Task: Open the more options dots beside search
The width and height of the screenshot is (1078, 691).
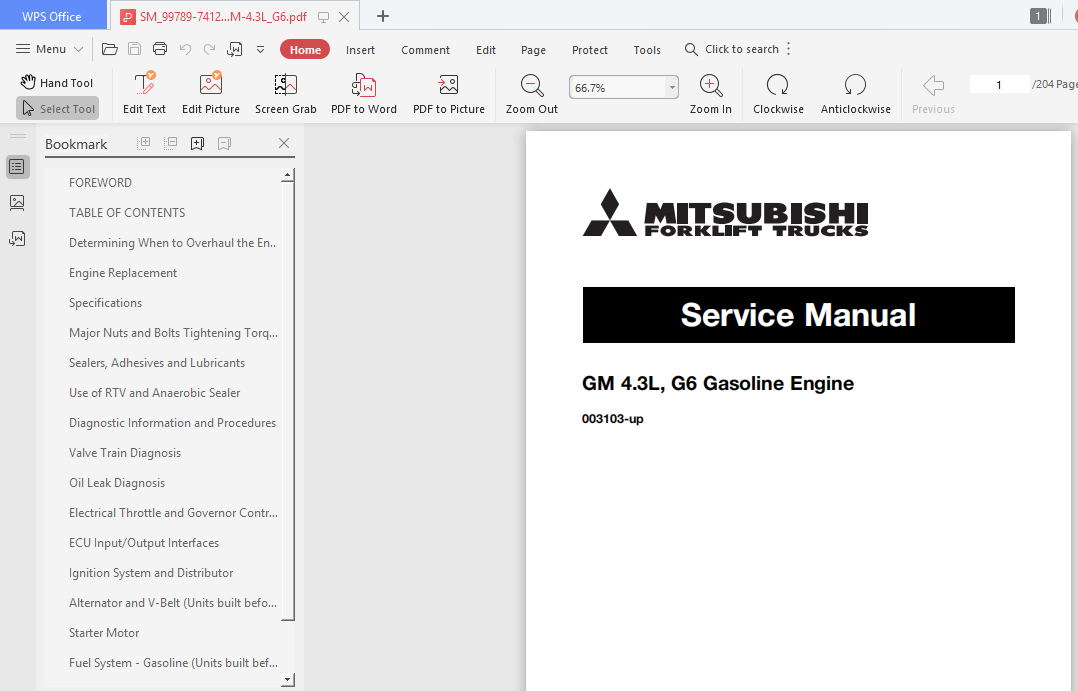Action: pos(789,49)
